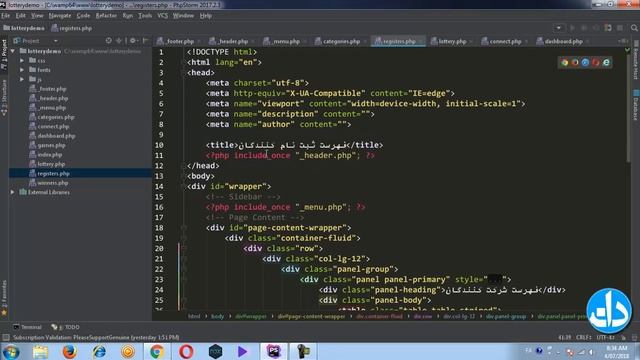Image resolution: width=640 pixels, height=360 pixels.
Task: Toggle fold marker at line 18
Action: [184, 228]
